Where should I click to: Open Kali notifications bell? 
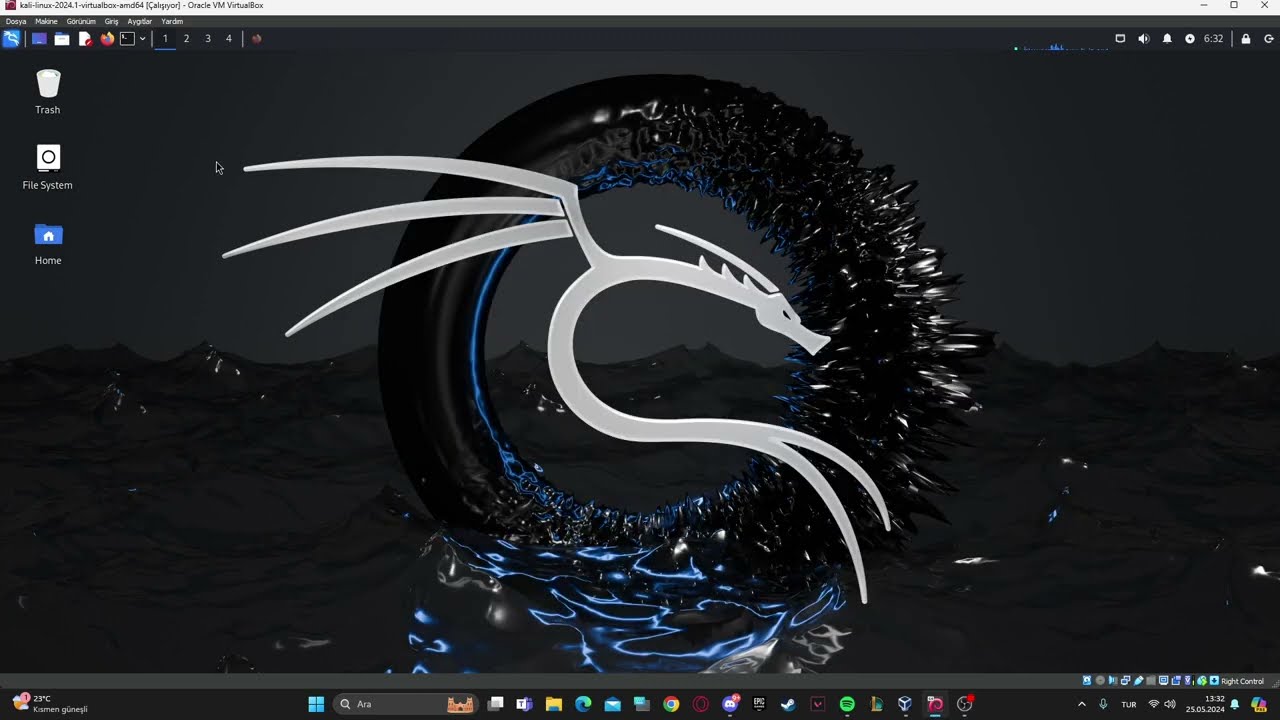click(1167, 39)
